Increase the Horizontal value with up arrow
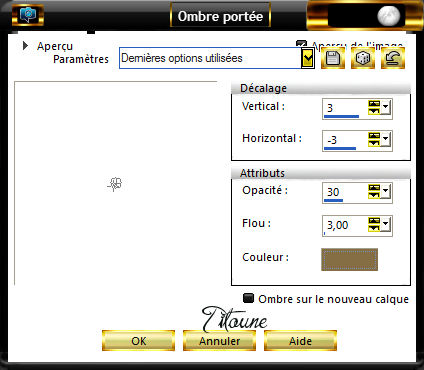Viewport: 424px width, 370px height. point(374,136)
